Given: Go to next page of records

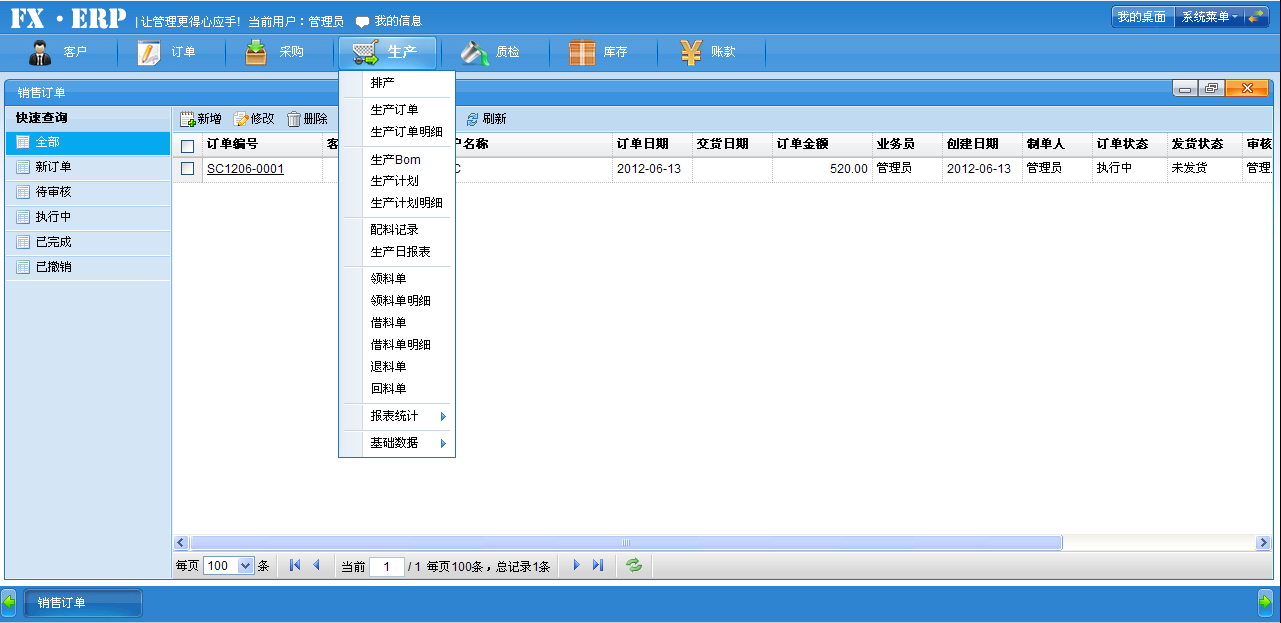Looking at the screenshot, I should point(576,565).
